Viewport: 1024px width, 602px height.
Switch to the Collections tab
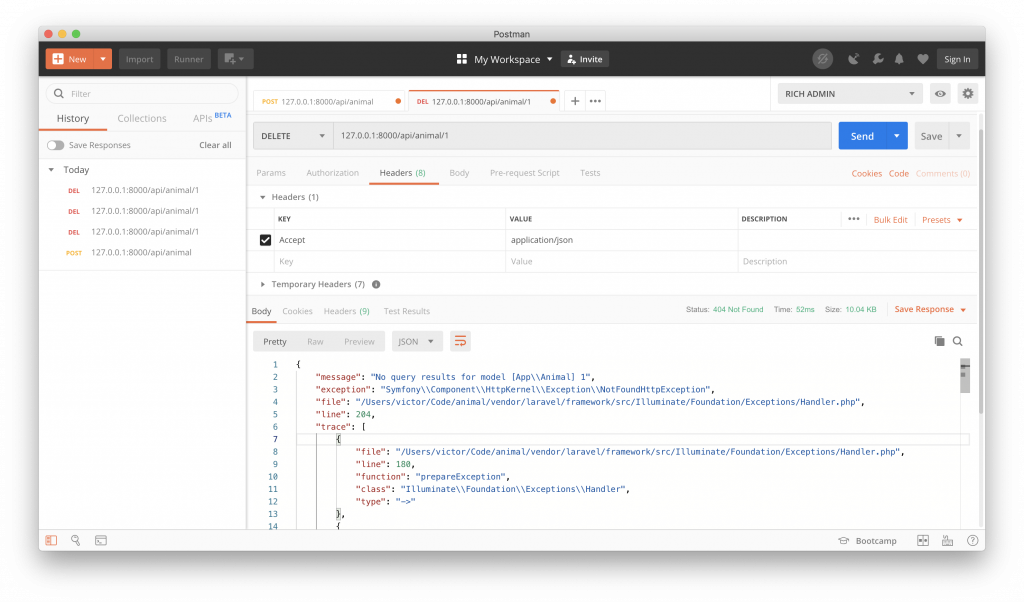point(142,118)
